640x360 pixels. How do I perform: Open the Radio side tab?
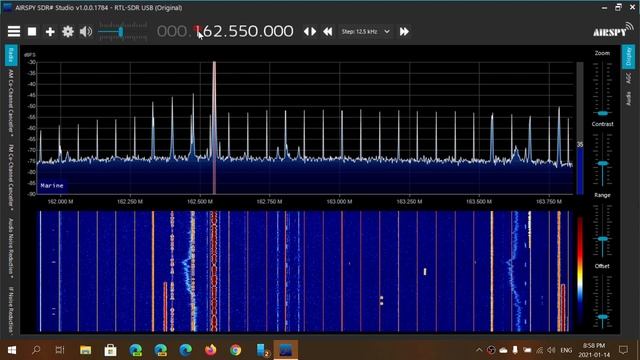[x=11, y=56]
